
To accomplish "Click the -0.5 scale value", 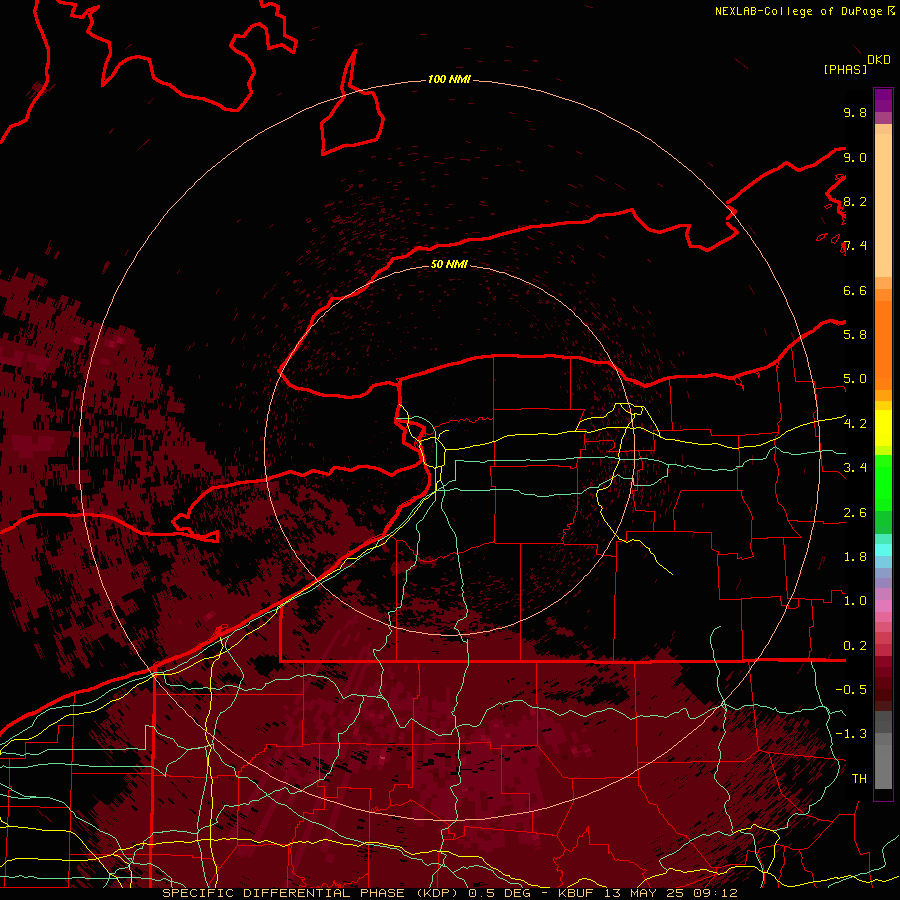I will pyautogui.click(x=851, y=689).
